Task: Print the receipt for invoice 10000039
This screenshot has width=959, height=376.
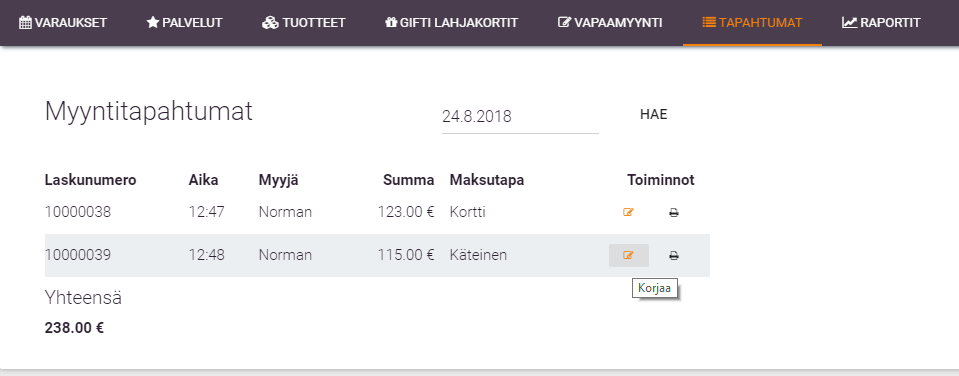Action: [x=673, y=256]
